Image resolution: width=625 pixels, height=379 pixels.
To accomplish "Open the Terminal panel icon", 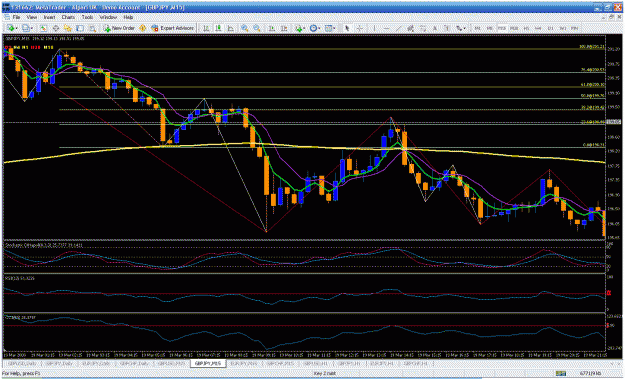I will (80, 28).
